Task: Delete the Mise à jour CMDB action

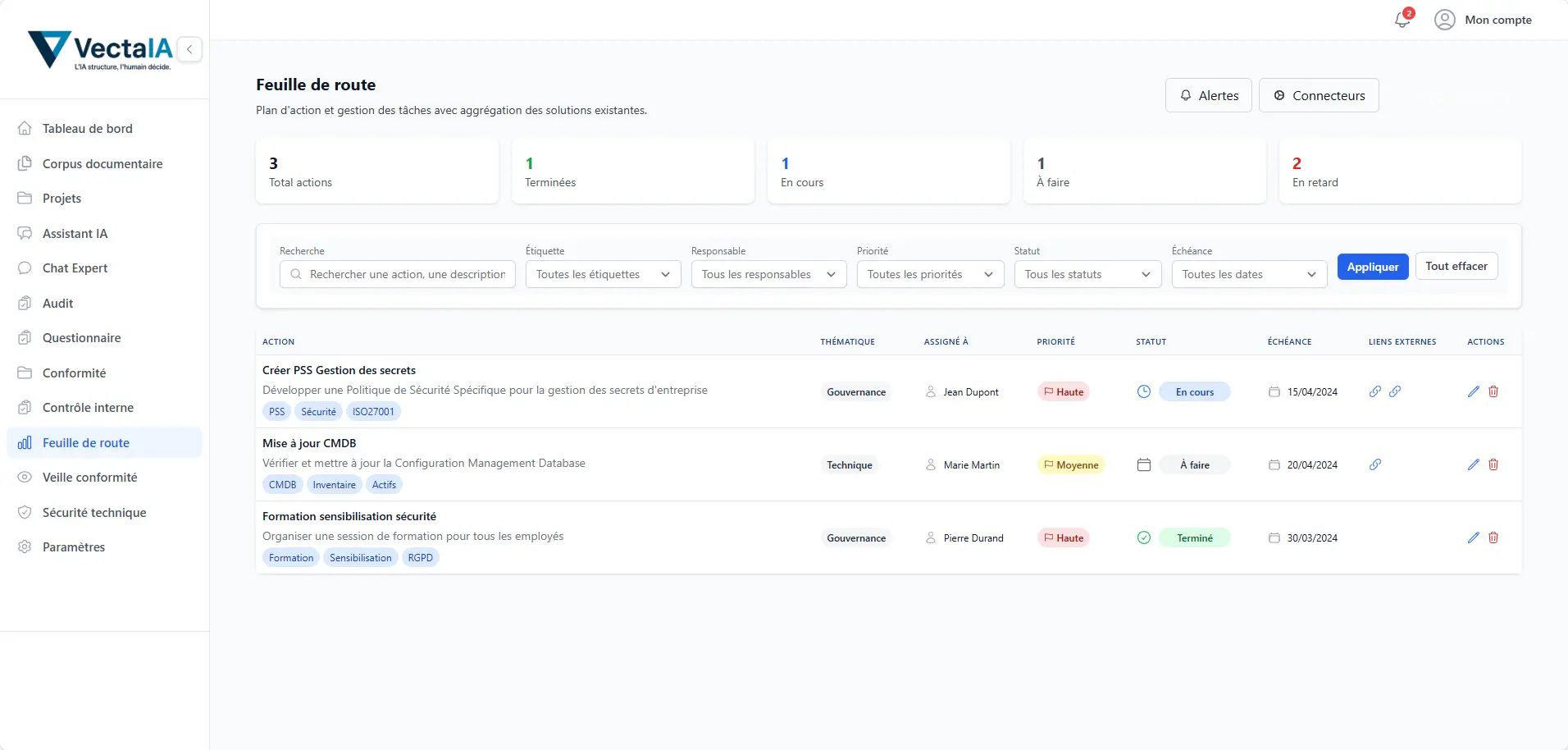Action: pyautogui.click(x=1493, y=464)
